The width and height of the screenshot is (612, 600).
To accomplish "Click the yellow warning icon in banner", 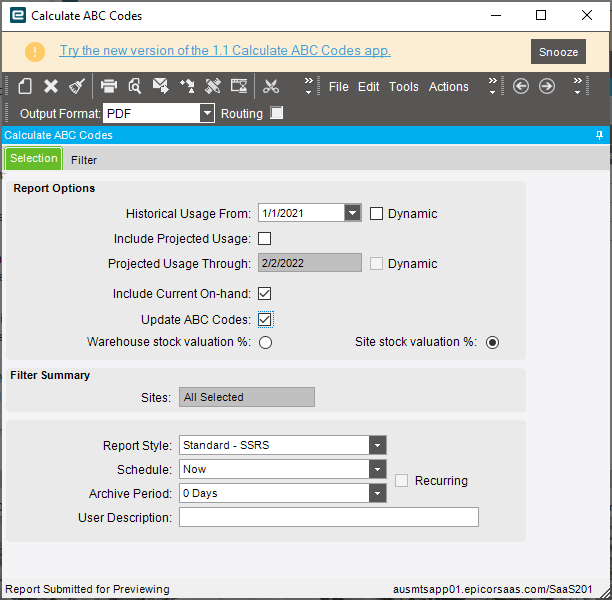I will pyautogui.click(x=35, y=52).
